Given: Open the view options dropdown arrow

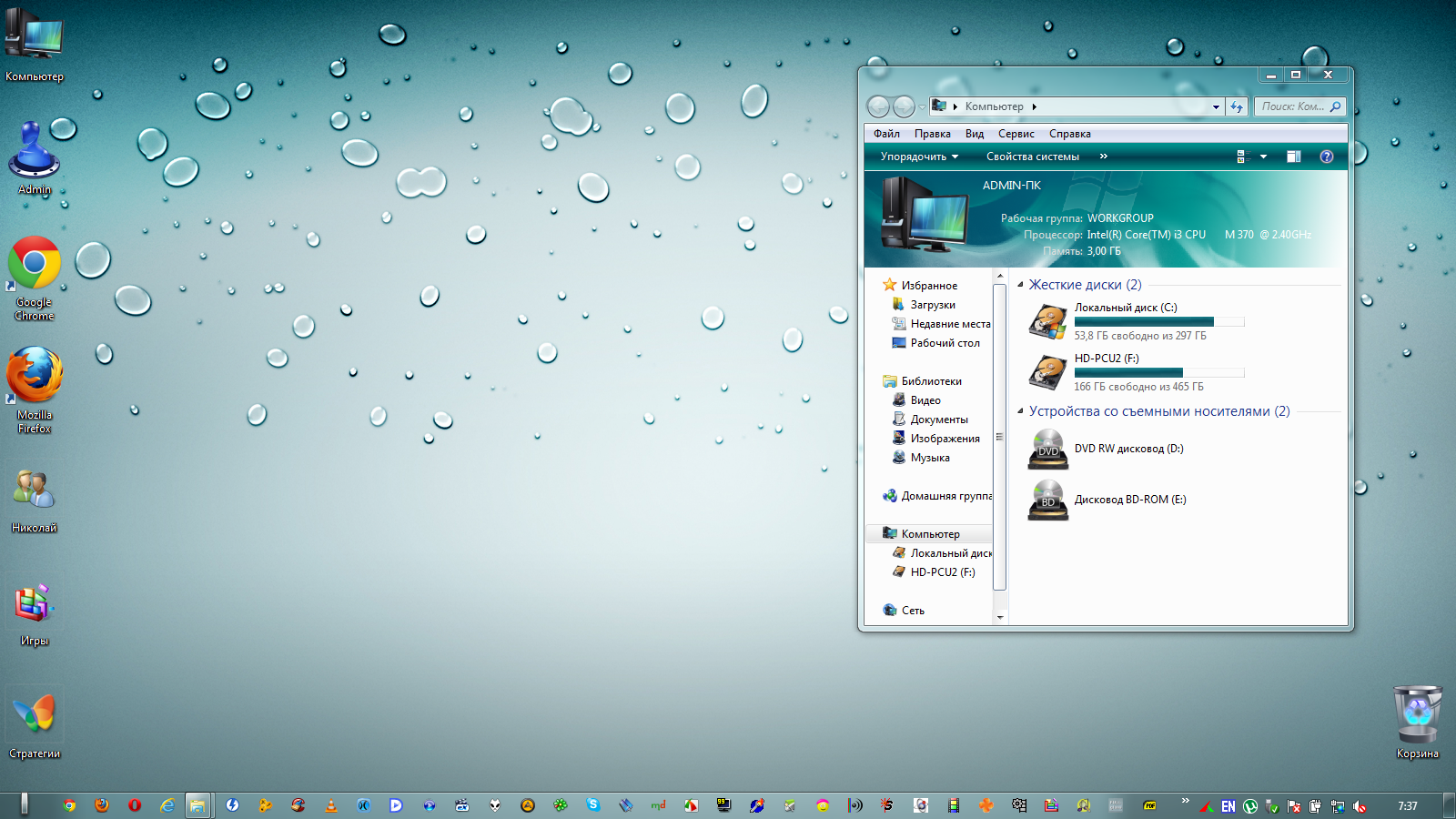Looking at the screenshot, I should click(1263, 157).
